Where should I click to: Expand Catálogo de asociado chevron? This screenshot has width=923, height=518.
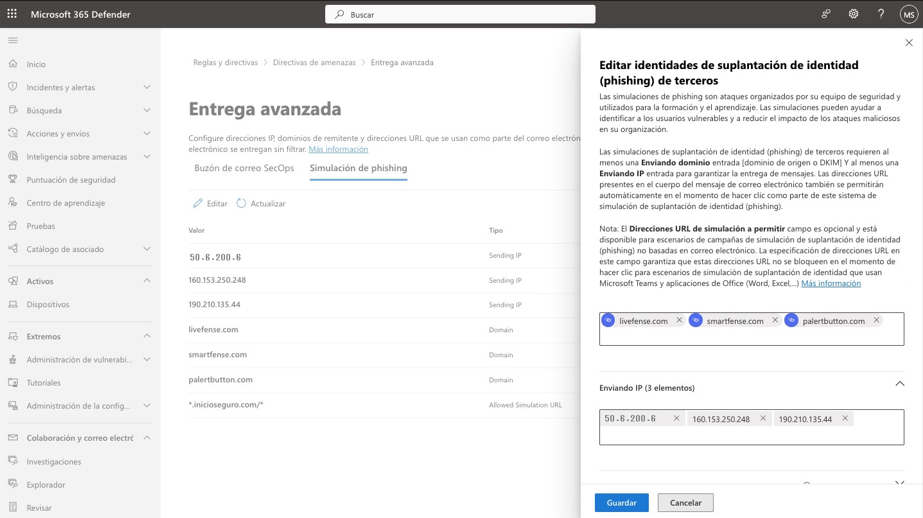click(x=147, y=248)
